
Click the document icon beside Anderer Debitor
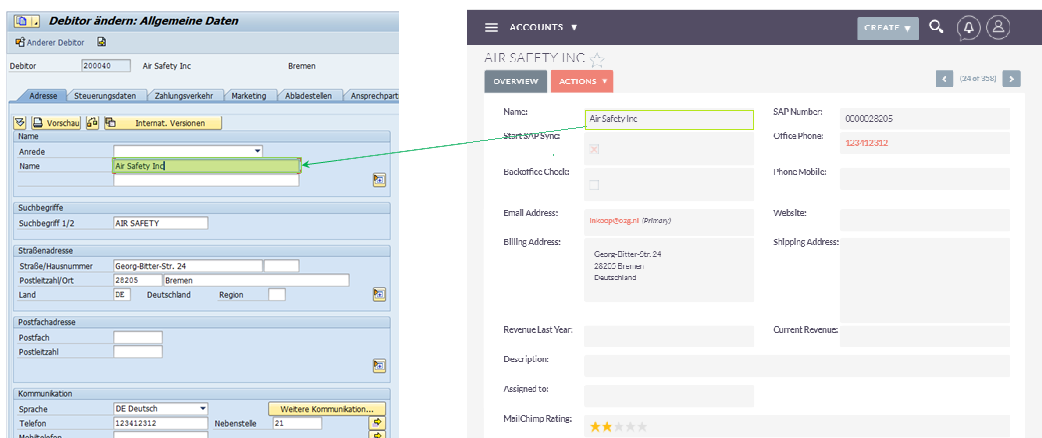coord(102,43)
